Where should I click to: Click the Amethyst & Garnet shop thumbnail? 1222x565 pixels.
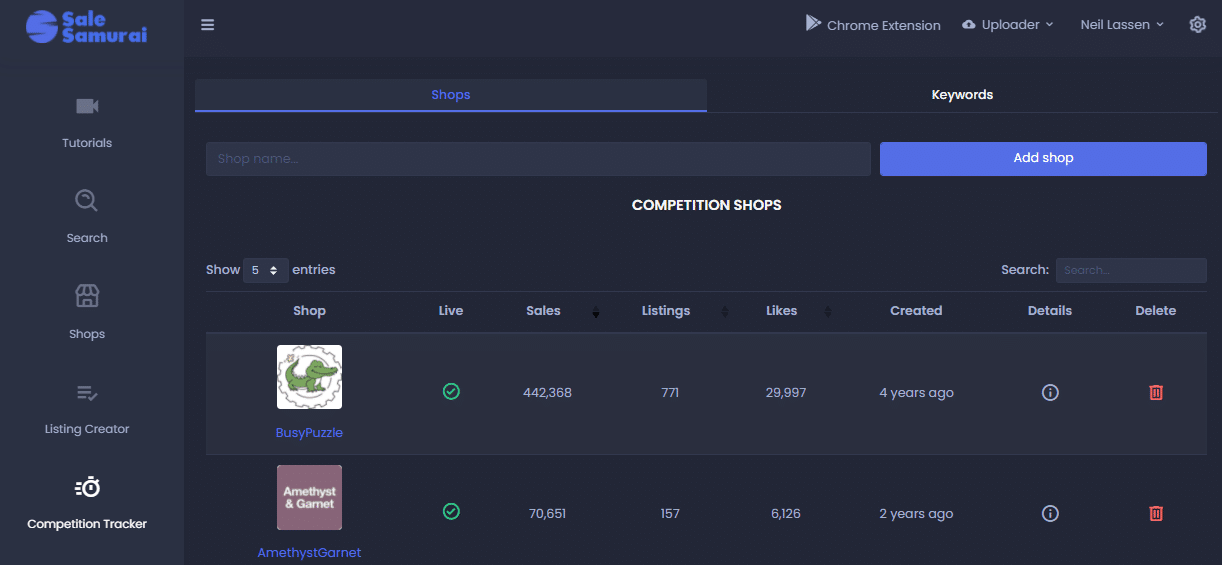[x=309, y=497]
